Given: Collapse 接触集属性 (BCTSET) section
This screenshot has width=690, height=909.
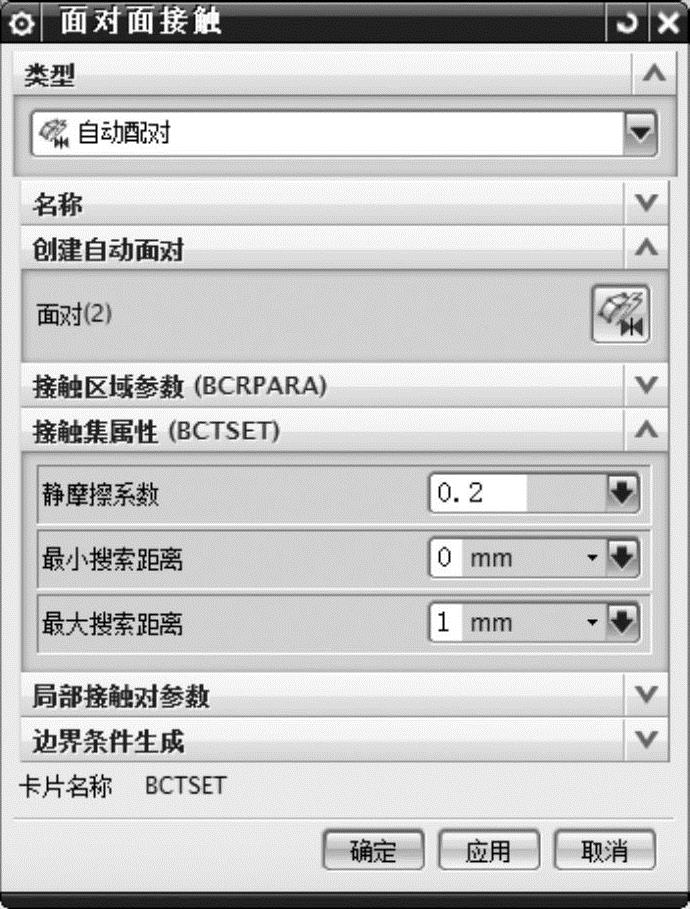Looking at the screenshot, I should pos(648,430).
